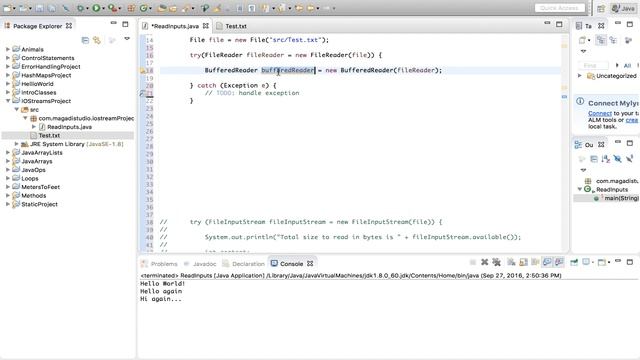
Task: Collapse the src folder
Action: [x=17, y=109]
